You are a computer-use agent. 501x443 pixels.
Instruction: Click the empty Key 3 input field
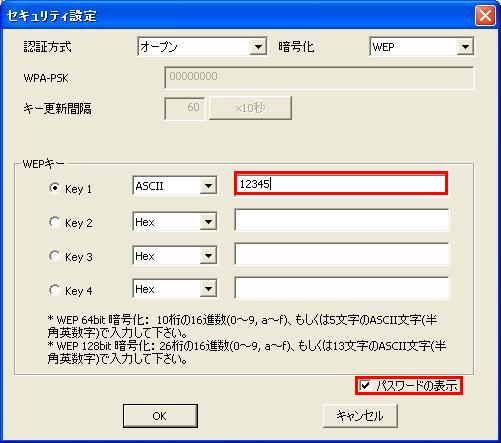pyautogui.click(x=342, y=254)
